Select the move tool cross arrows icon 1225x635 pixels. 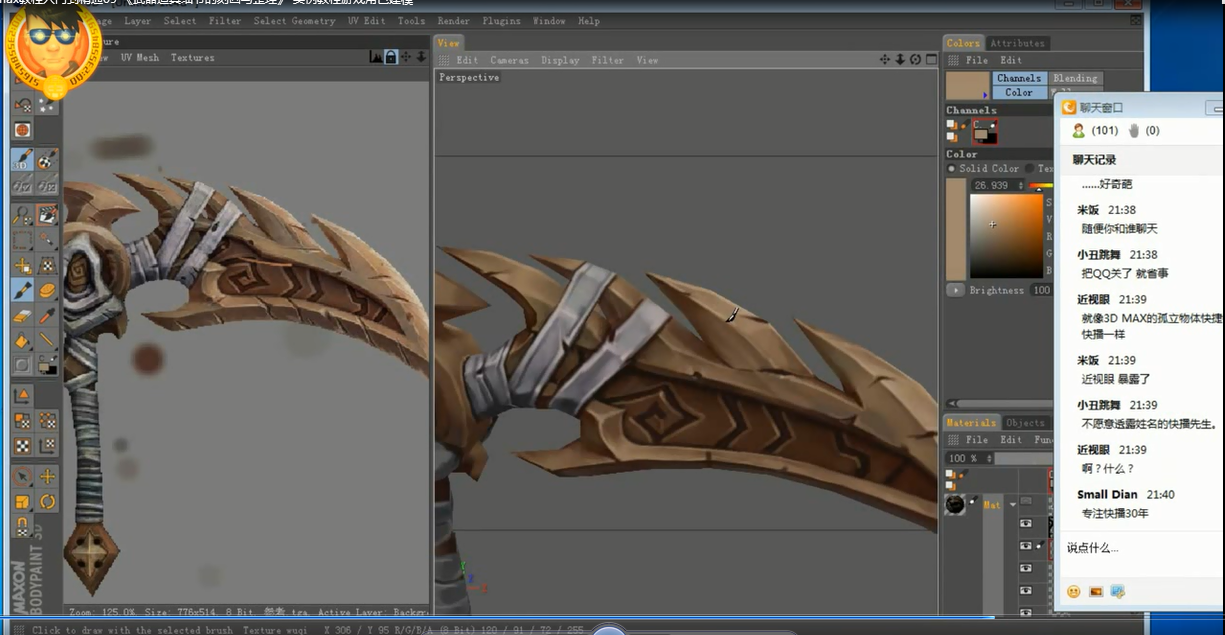click(x=47, y=477)
